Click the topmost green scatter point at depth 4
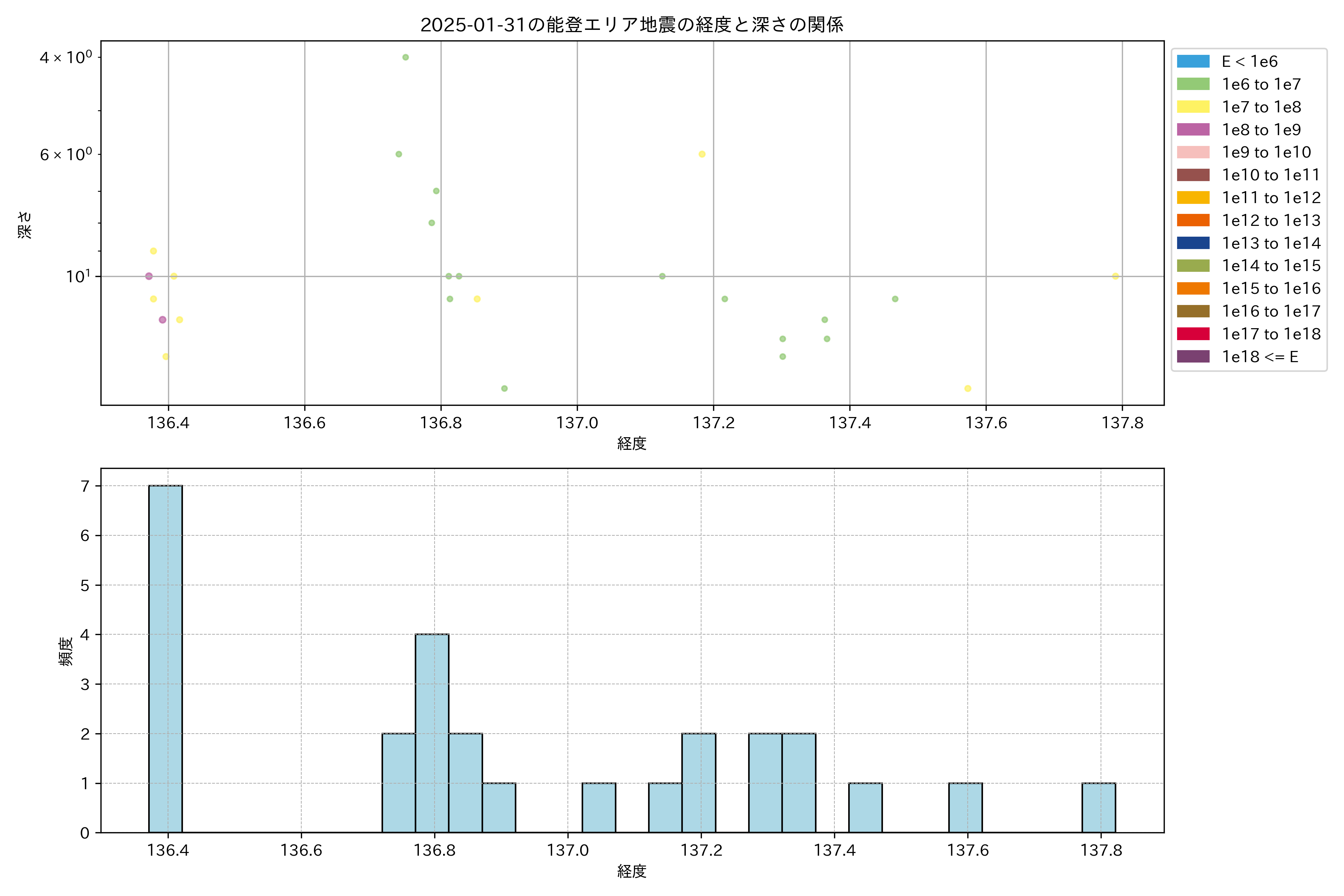The height and width of the screenshot is (896, 1344). [406, 57]
